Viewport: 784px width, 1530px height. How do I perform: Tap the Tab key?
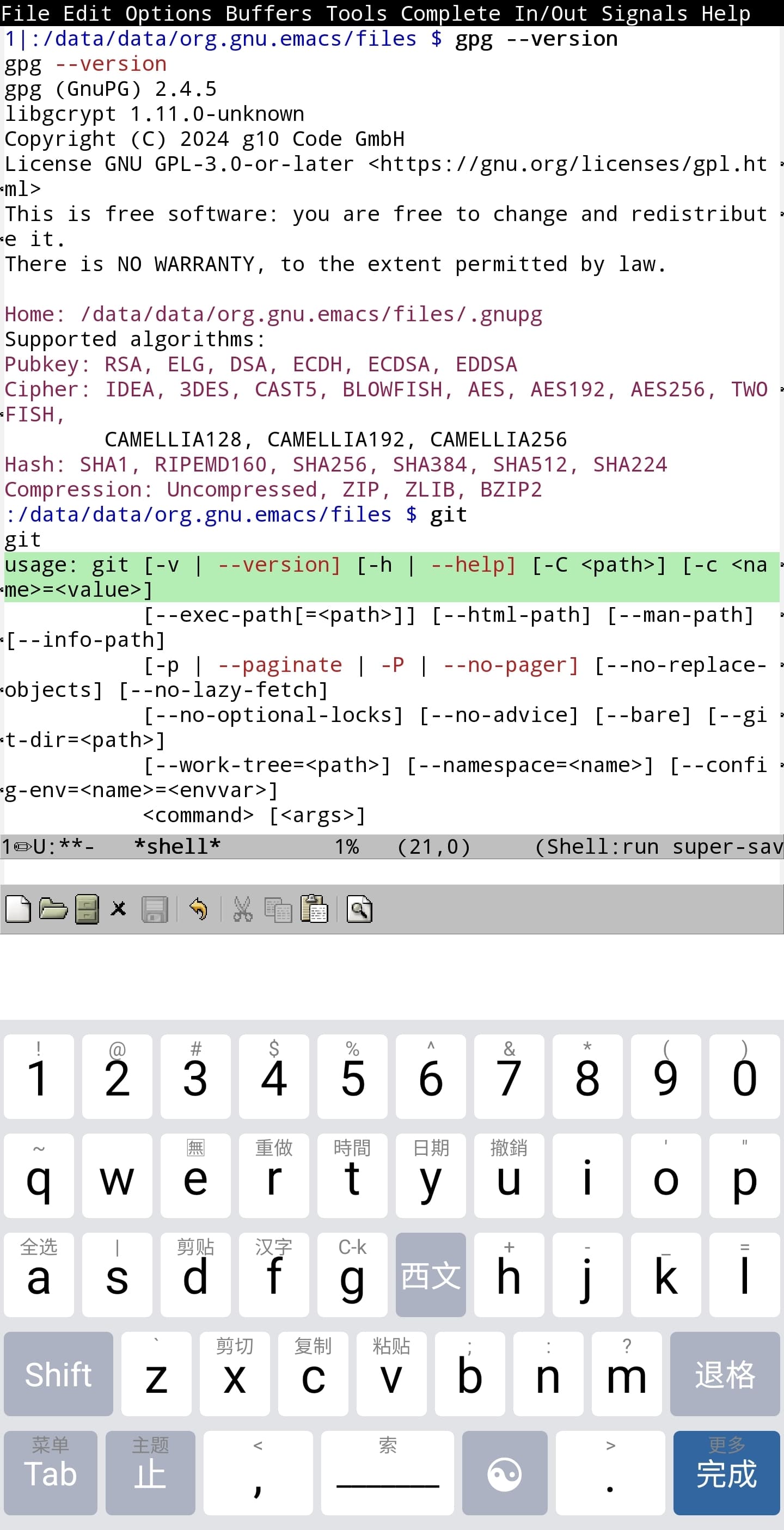coord(51,1473)
